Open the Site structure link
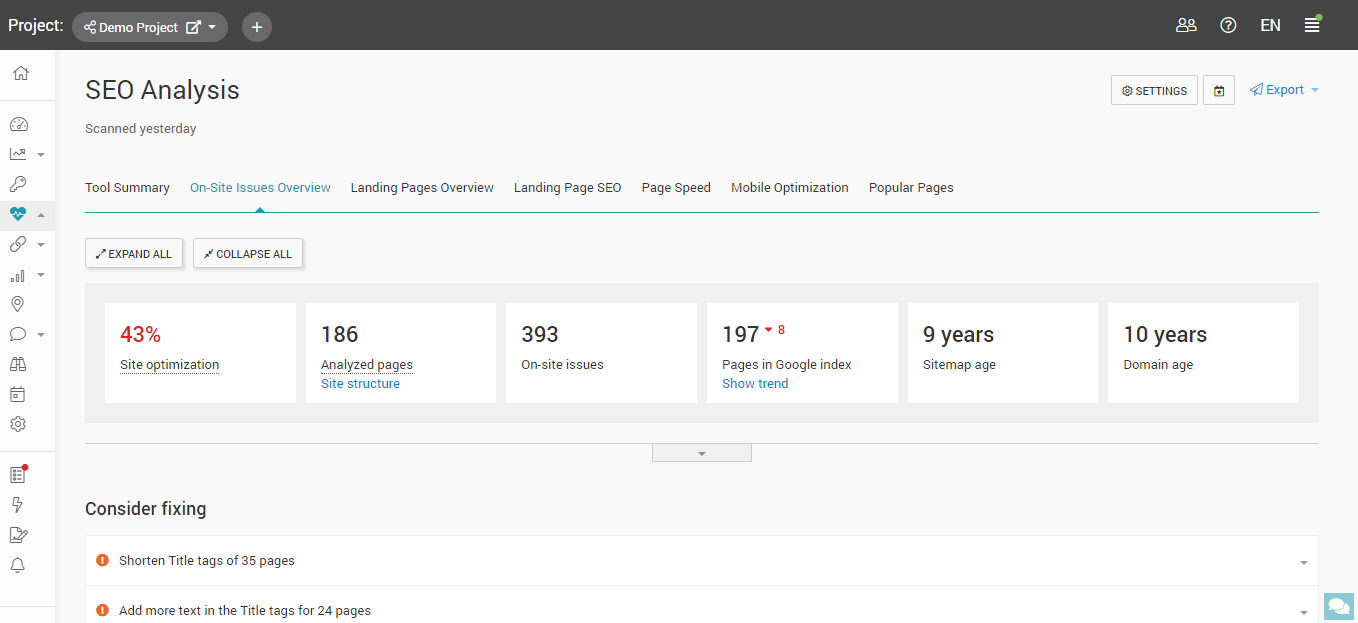This screenshot has width=1358, height=623. coord(360,384)
